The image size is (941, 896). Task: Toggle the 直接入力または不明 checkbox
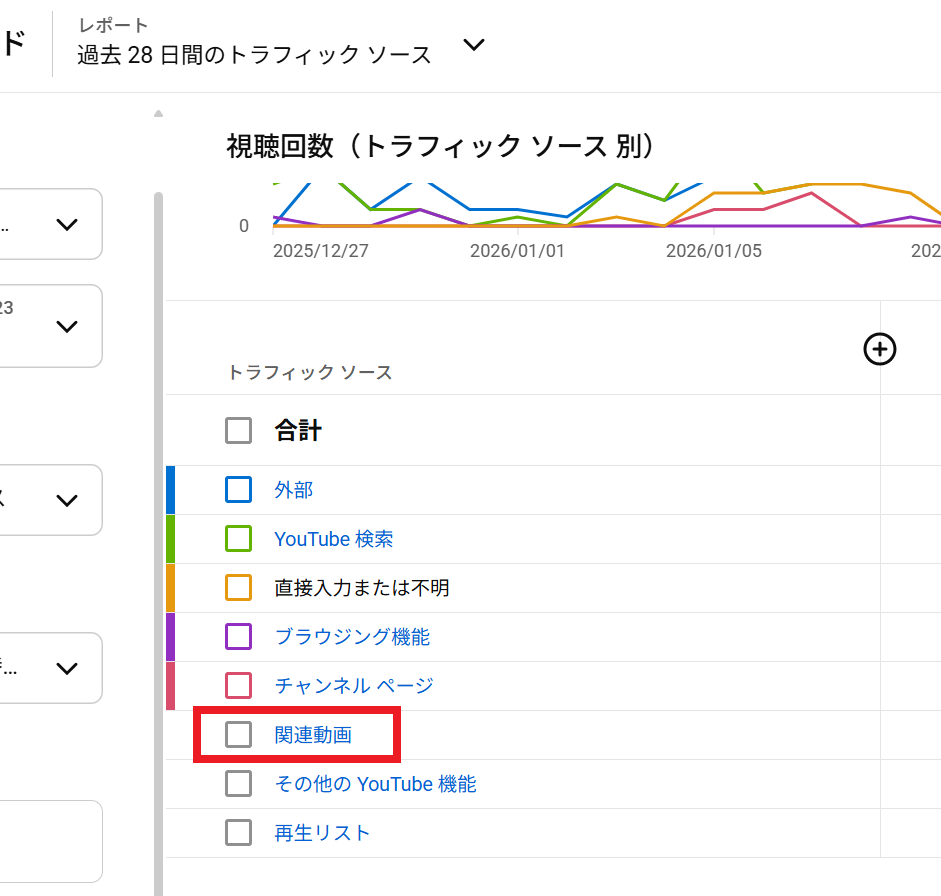click(238, 588)
